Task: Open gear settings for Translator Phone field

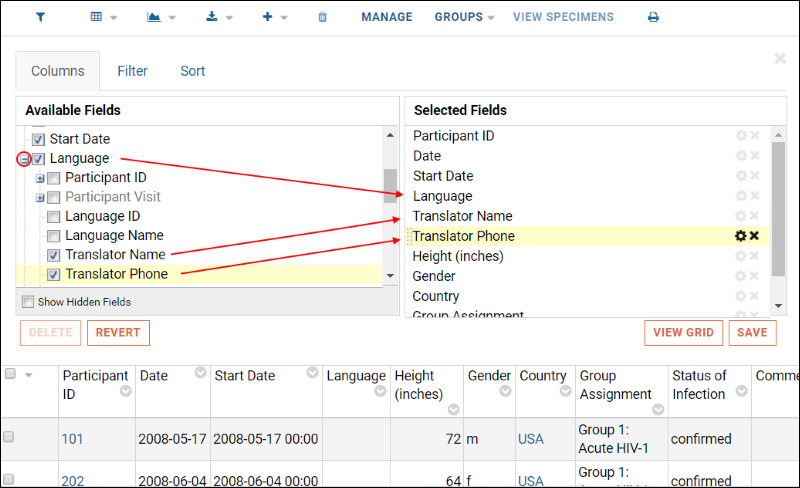Action: tap(740, 236)
